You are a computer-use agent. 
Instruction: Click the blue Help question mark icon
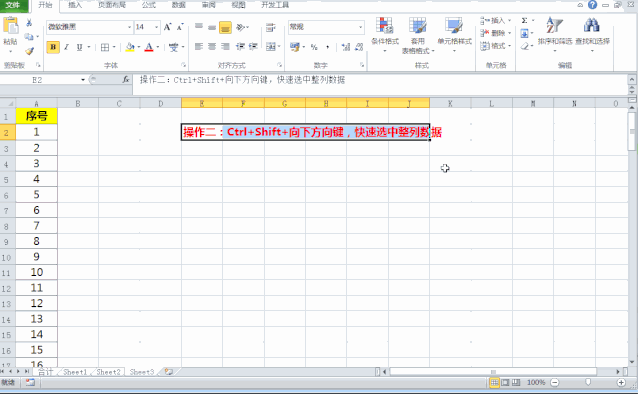coord(592,5)
